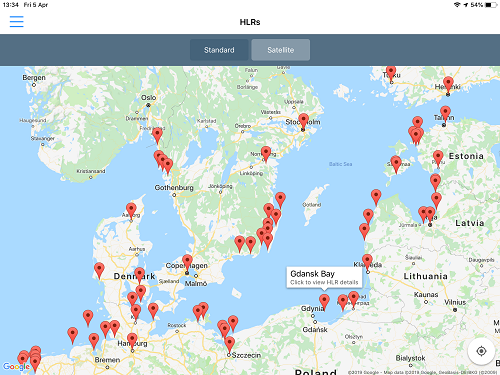The image size is (500, 375).
Task: Open the hamburger menu
Action: pos(17,22)
